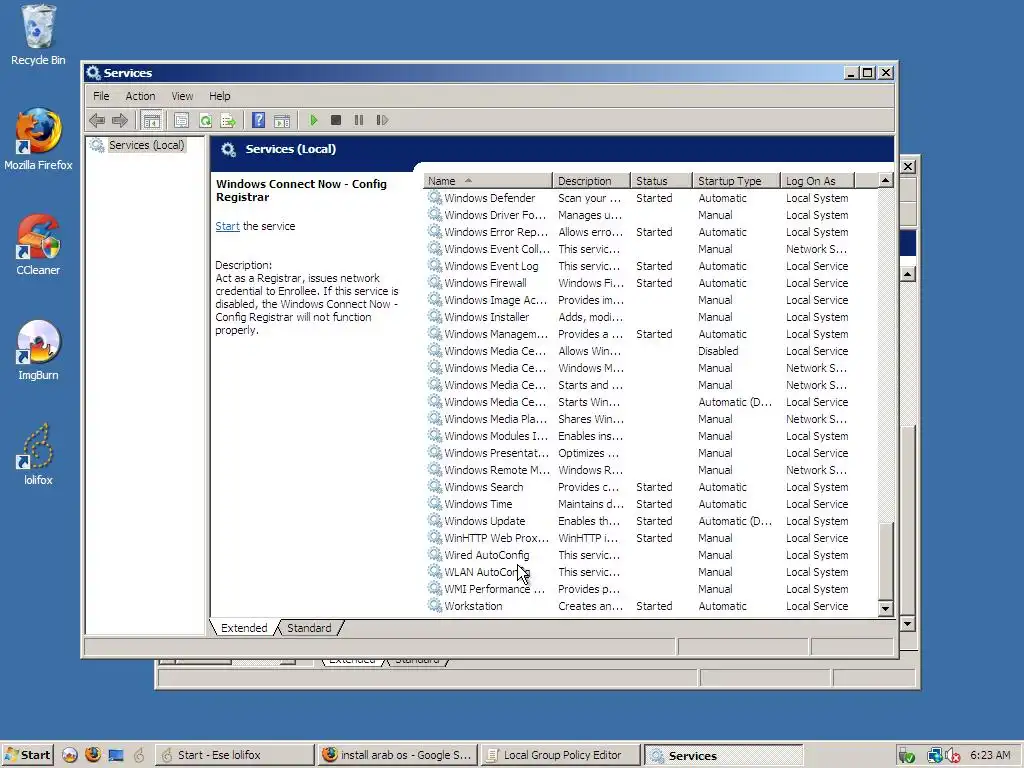Switch to the Extended tab
Screen dimensions: 1024x768
244,628
